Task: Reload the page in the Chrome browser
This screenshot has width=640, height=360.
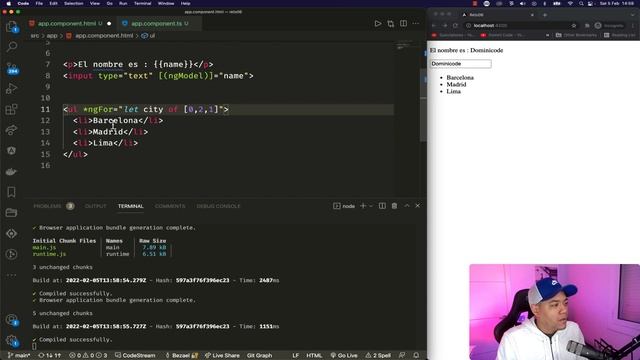Action: pyautogui.click(x=456, y=26)
